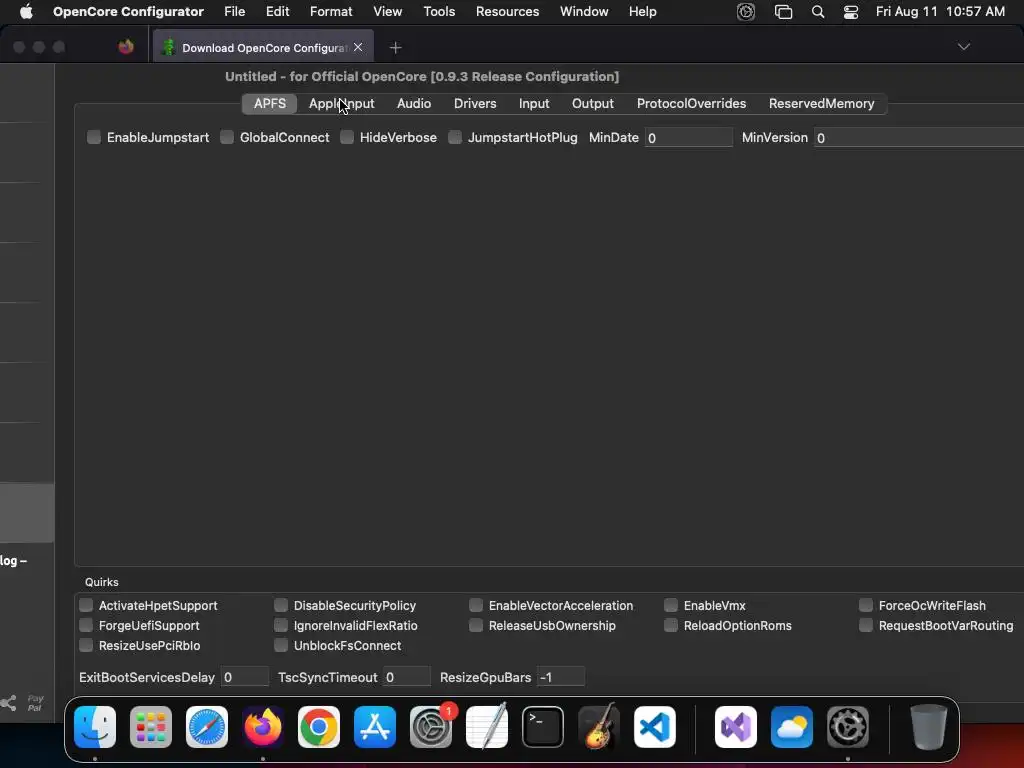The height and width of the screenshot is (768, 1024).
Task: Enable the EnableJumpstart checkbox
Action: (94, 137)
